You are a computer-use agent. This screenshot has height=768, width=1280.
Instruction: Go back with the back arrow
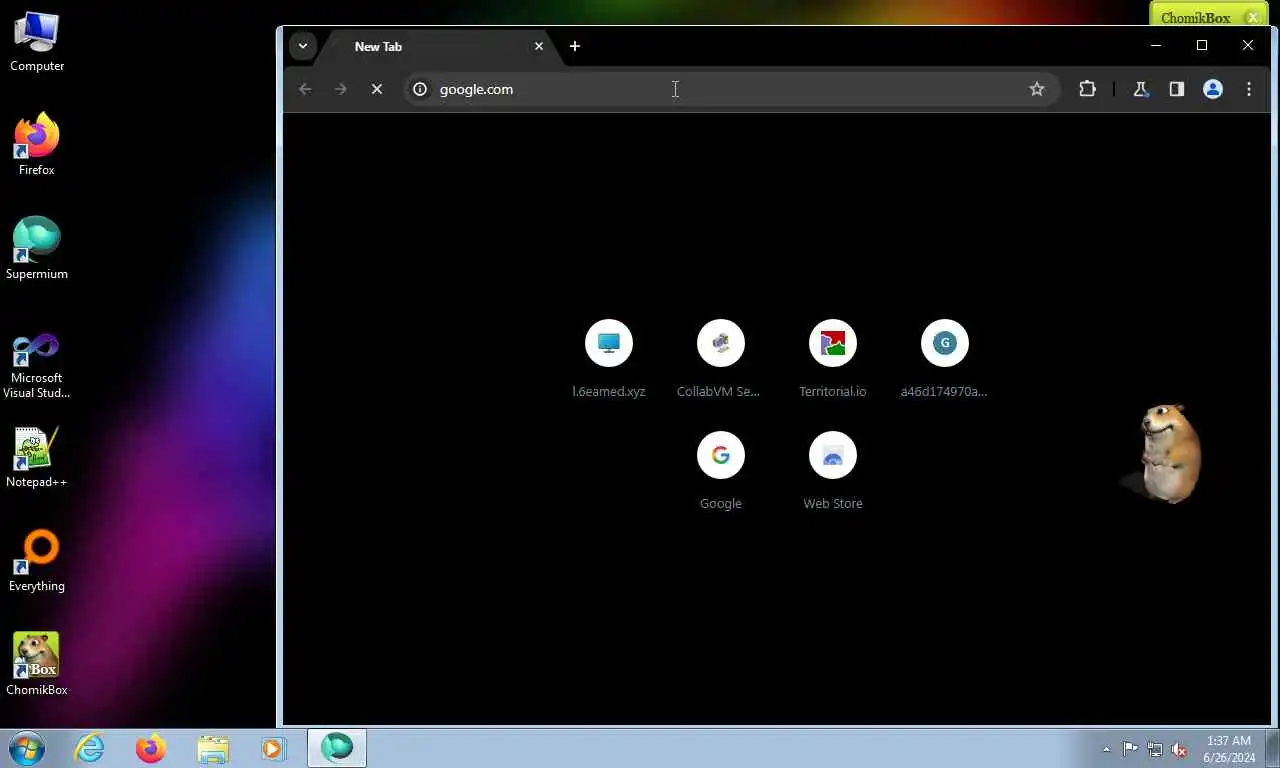(x=305, y=89)
